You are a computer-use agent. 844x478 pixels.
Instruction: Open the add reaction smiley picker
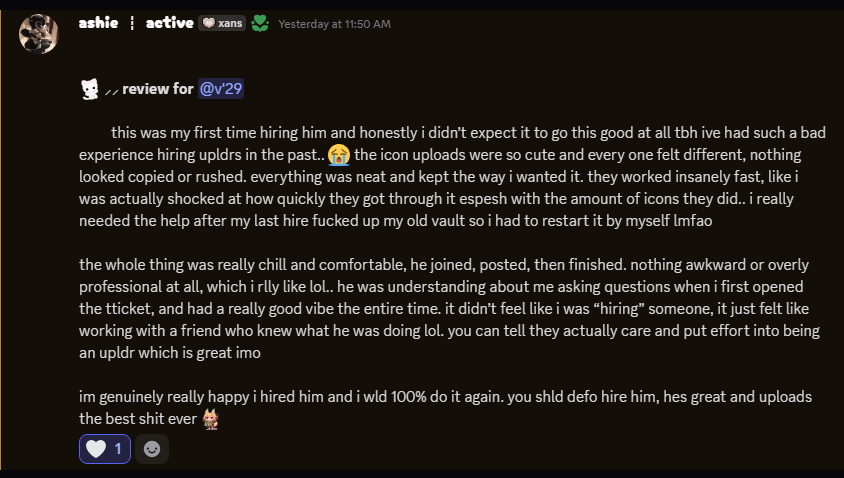[x=152, y=449]
